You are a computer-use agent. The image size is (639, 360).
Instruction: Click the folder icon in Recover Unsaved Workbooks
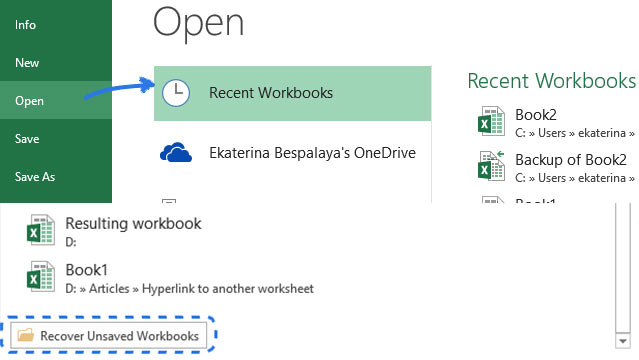[x=26, y=335]
